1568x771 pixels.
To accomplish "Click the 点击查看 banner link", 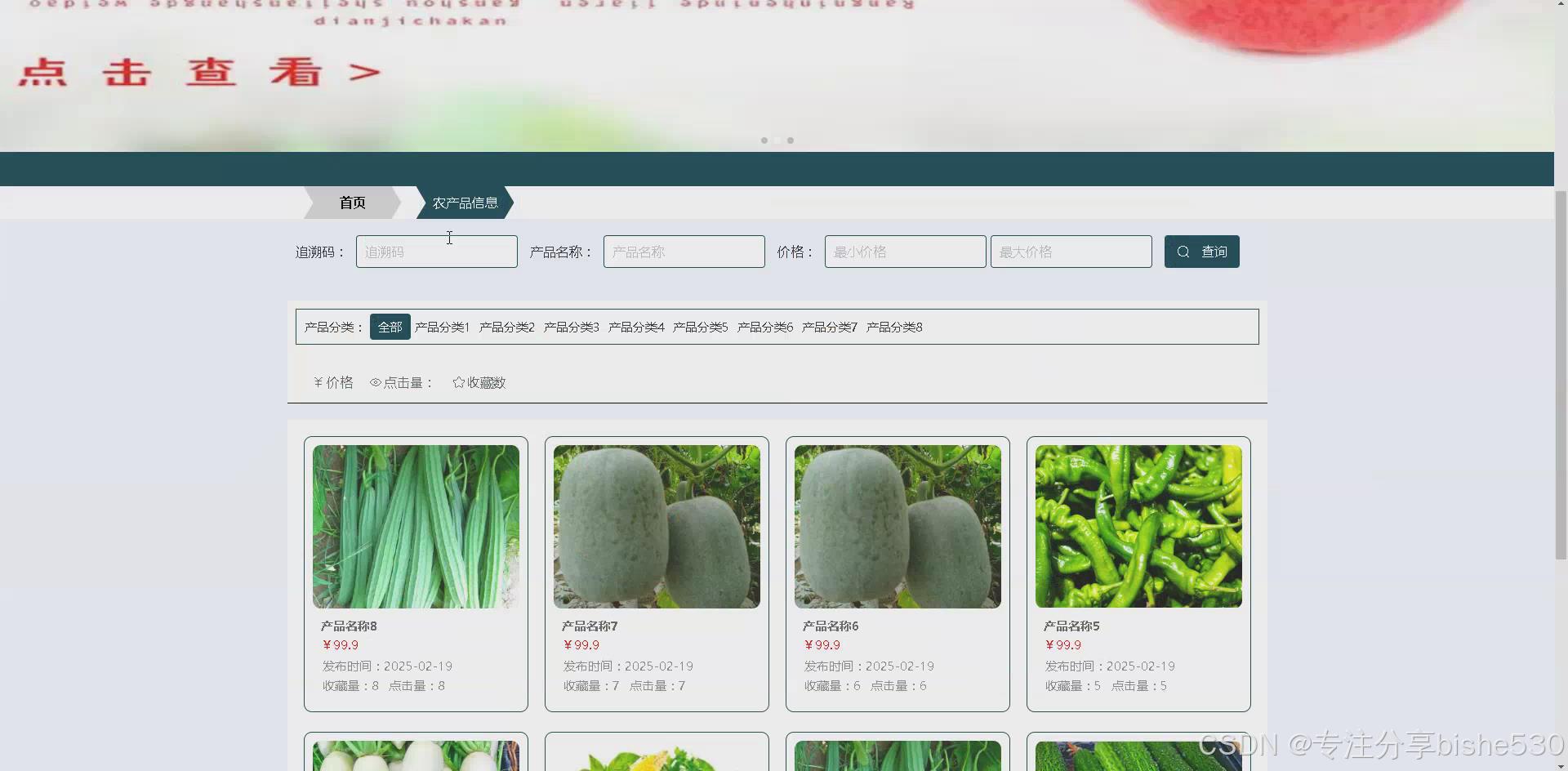I will pos(199,72).
